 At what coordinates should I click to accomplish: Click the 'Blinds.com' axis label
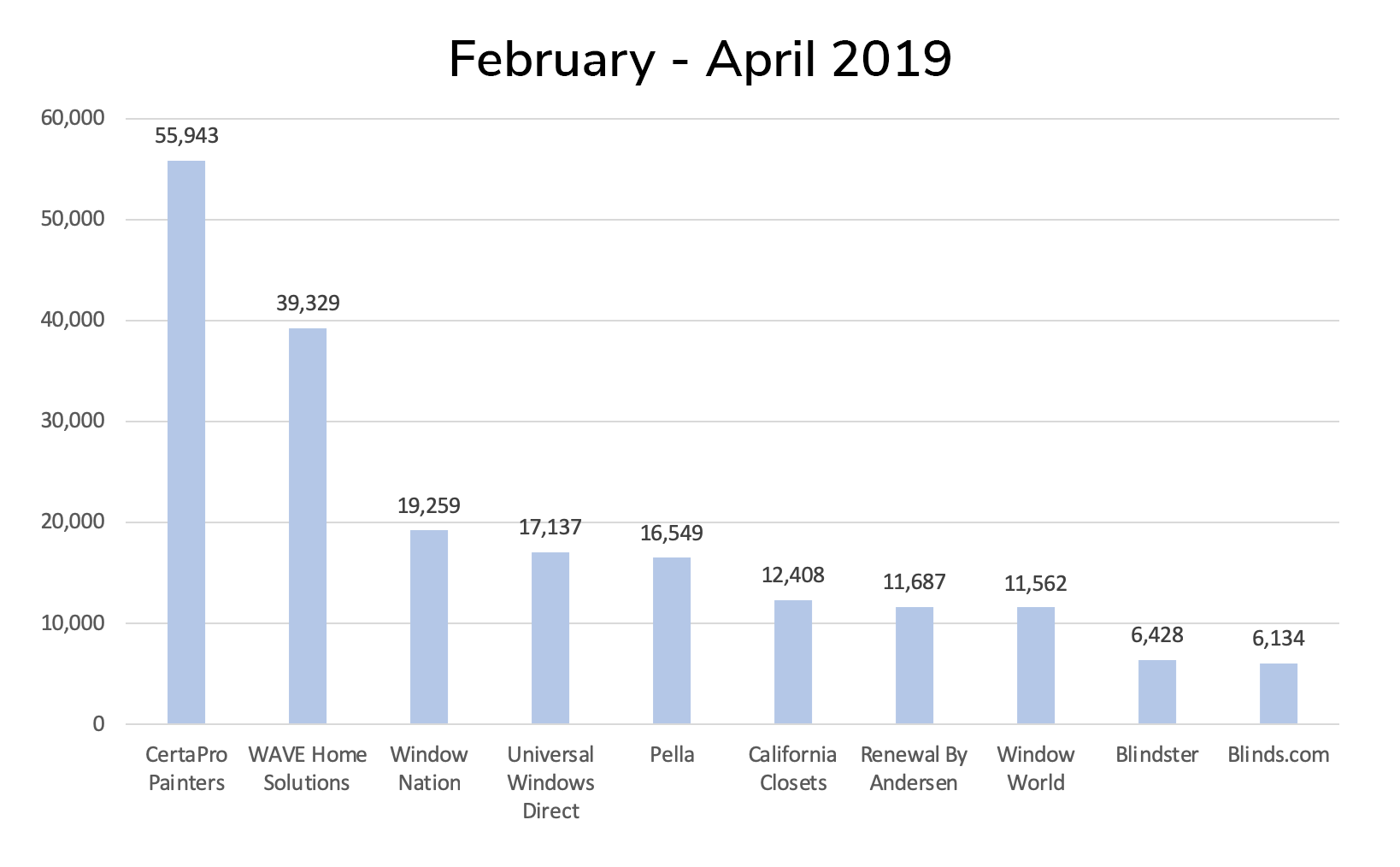coord(1279,754)
